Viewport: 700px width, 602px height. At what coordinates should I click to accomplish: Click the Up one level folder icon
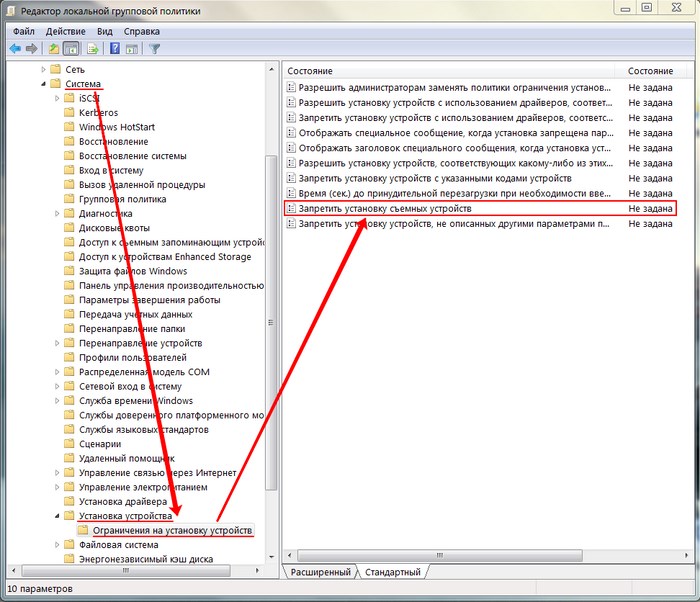54,48
